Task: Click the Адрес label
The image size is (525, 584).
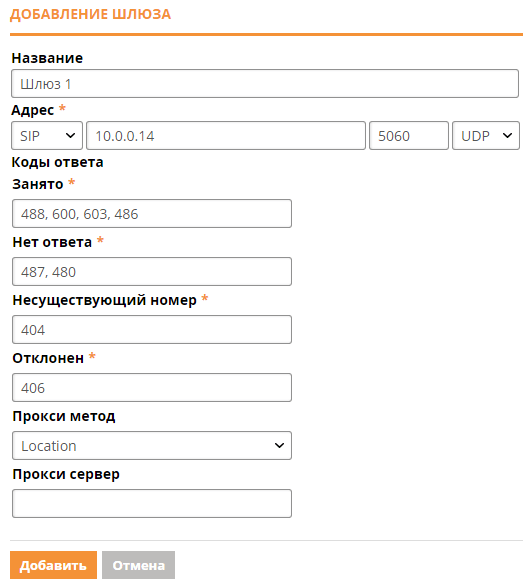Action: (x=33, y=110)
